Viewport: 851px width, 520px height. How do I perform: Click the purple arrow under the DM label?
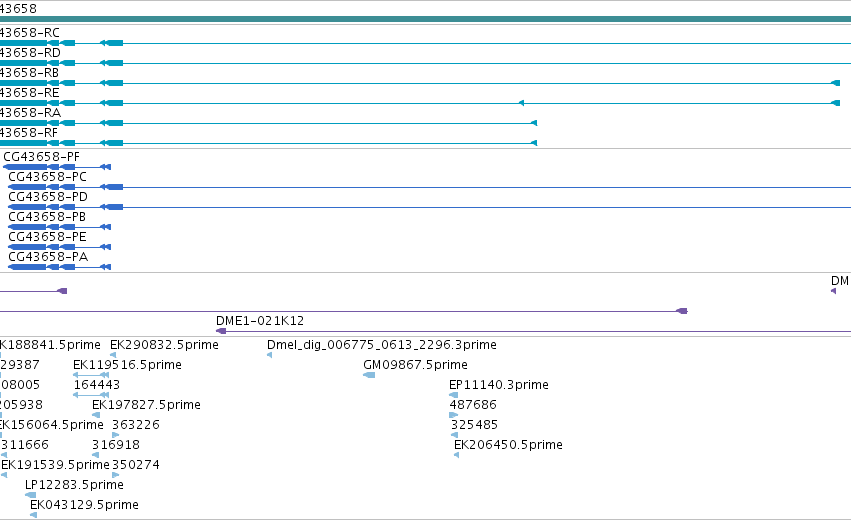[834, 291]
